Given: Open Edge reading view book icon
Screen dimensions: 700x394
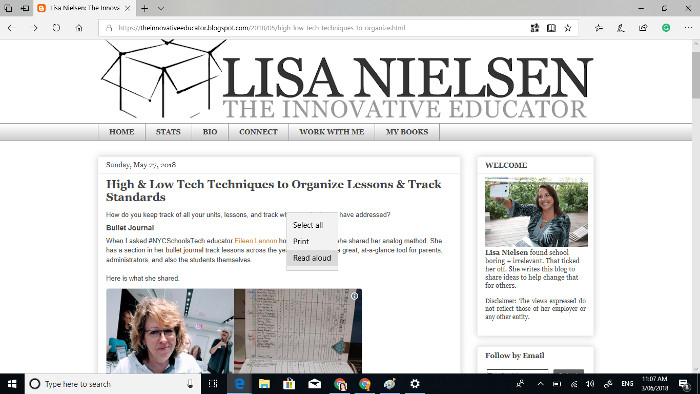Looking at the screenshot, I should (x=551, y=28).
